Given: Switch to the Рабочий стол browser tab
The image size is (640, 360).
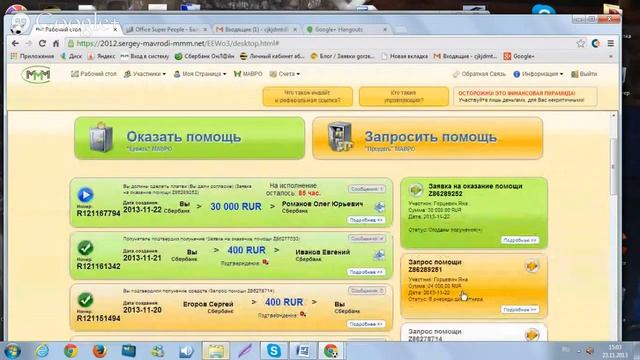Looking at the screenshot, I should point(76,29).
